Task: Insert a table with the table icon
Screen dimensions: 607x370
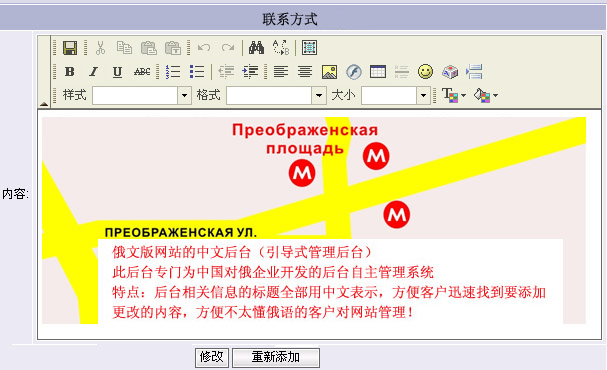Action: coord(378,72)
